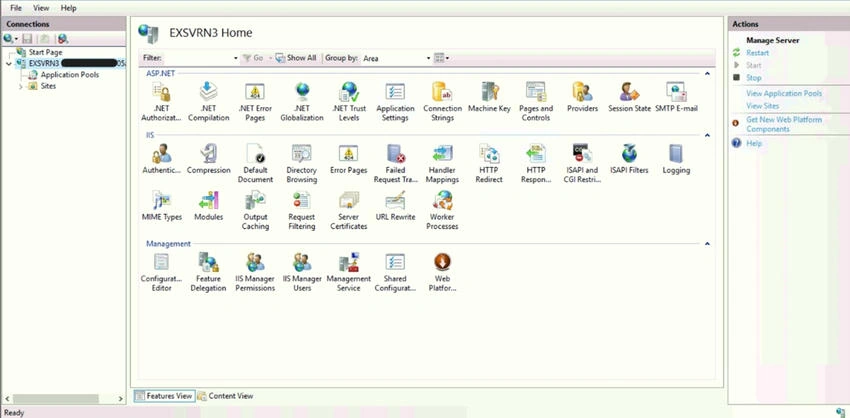Open Handler Mappings feature
Image resolution: width=850 pixels, height=418 pixels.
(442, 164)
